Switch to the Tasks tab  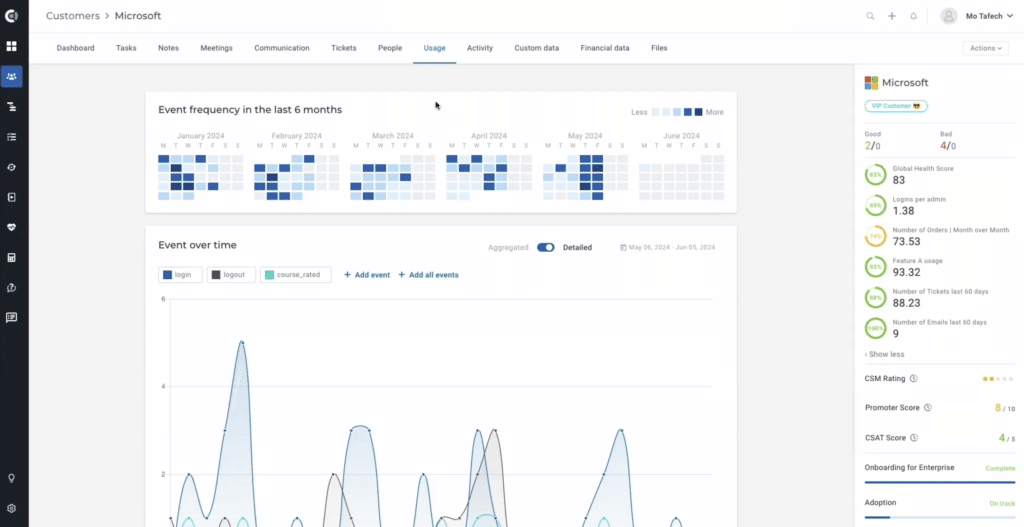[126, 48]
